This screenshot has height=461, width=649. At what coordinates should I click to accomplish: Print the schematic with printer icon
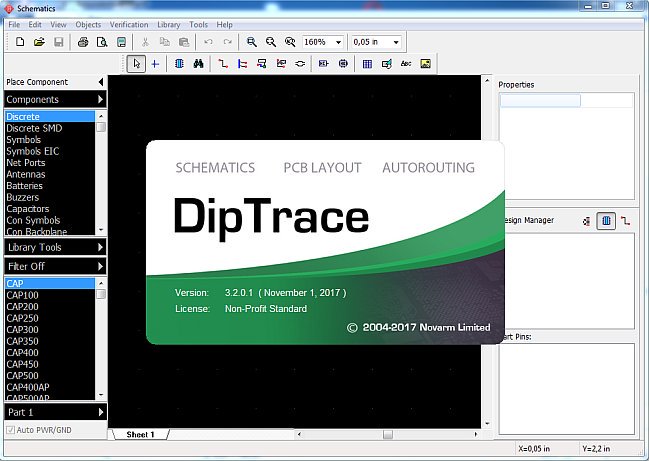click(83, 42)
